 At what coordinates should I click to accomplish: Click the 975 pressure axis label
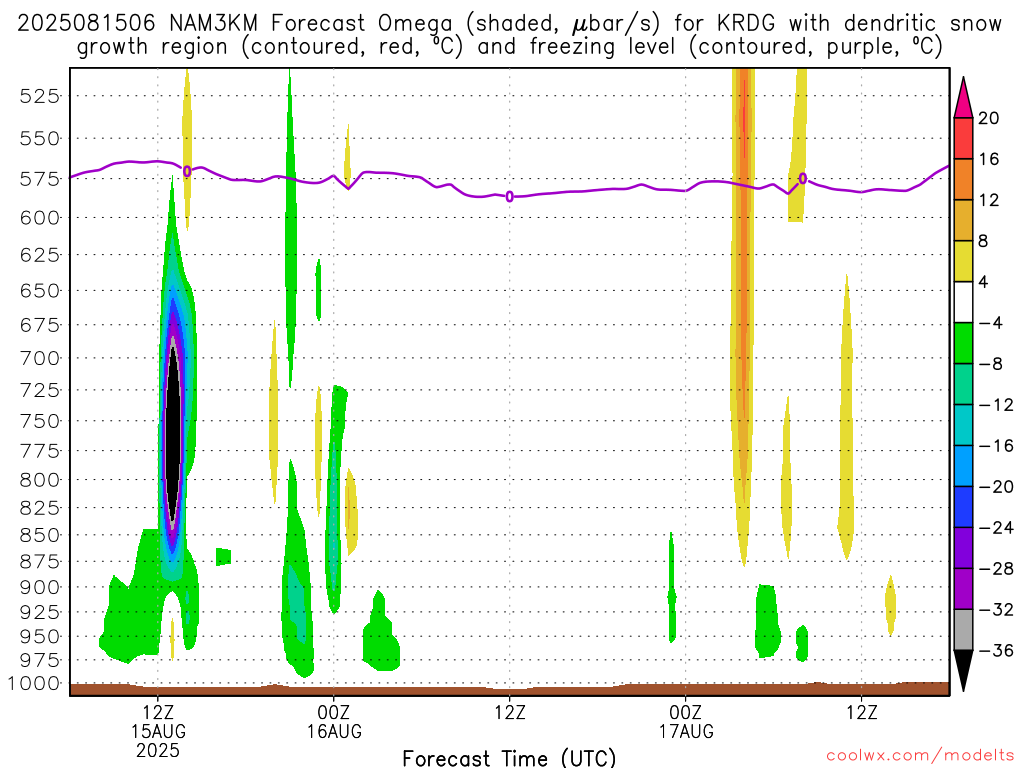coord(40,660)
